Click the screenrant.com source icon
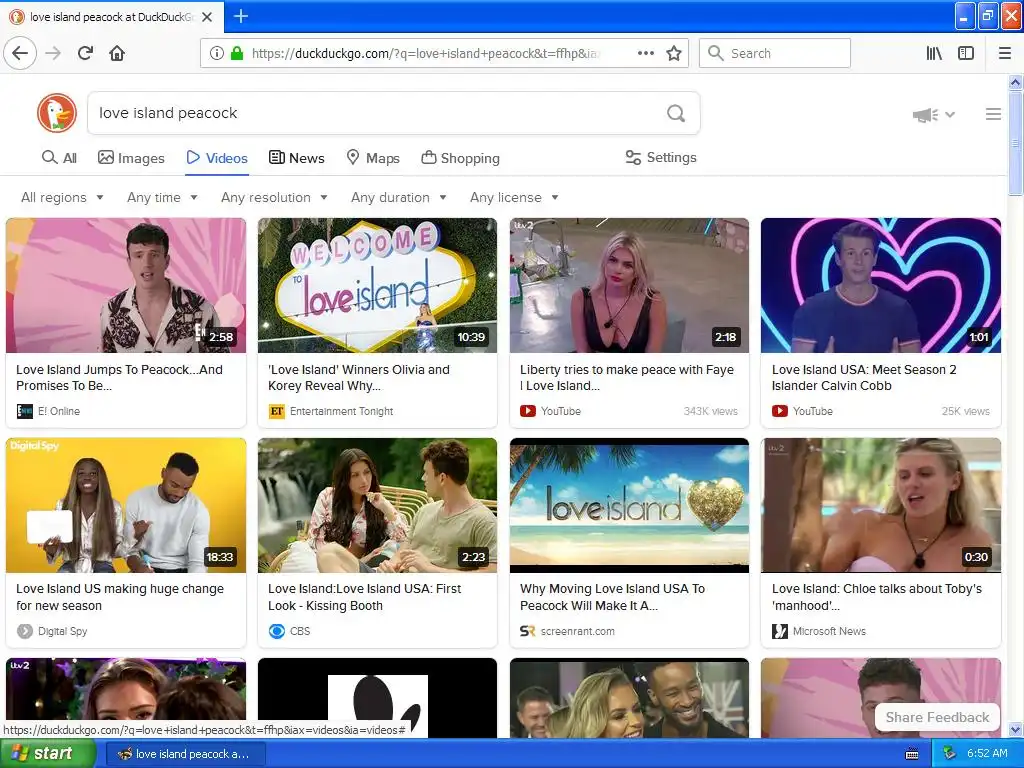The width and height of the screenshot is (1024, 768). point(528,631)
